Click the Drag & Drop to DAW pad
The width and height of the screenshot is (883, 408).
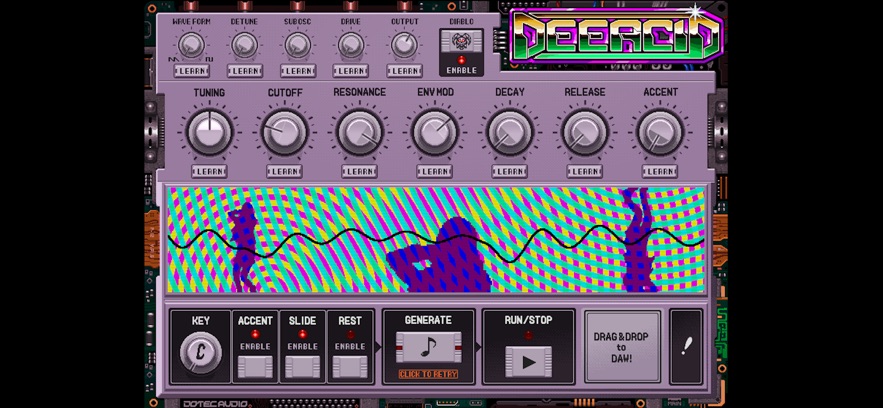(622, 347)
